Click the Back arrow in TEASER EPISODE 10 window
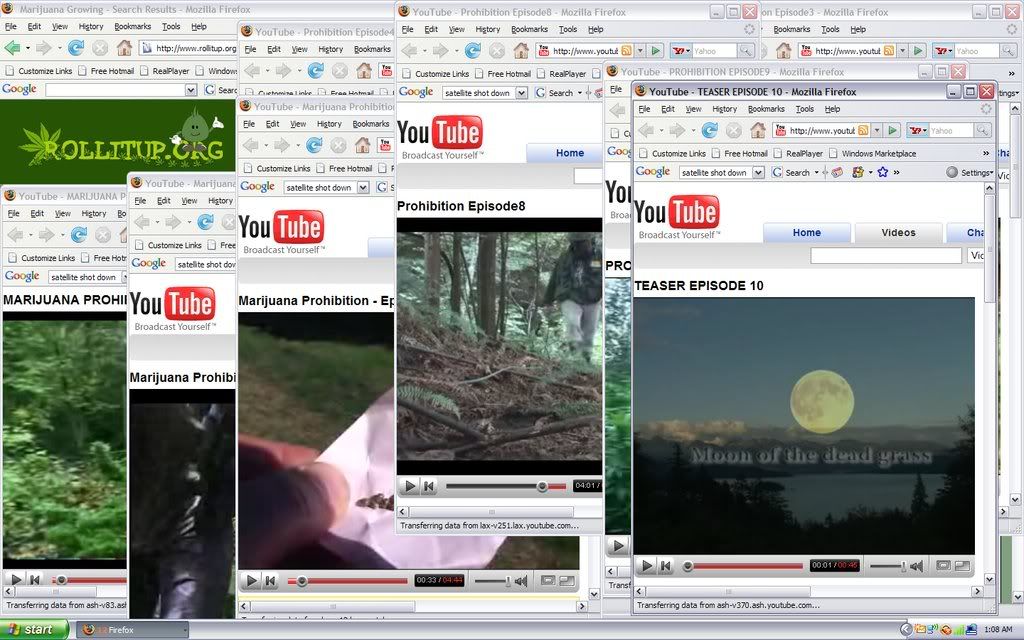 click(646, 131)
